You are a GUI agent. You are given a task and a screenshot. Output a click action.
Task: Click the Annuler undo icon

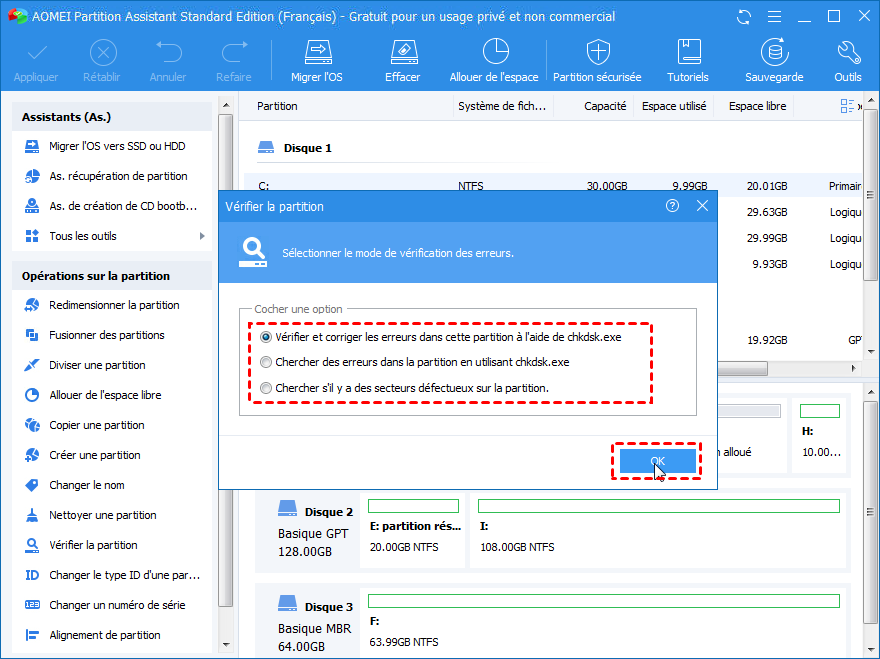coord(168,61)
